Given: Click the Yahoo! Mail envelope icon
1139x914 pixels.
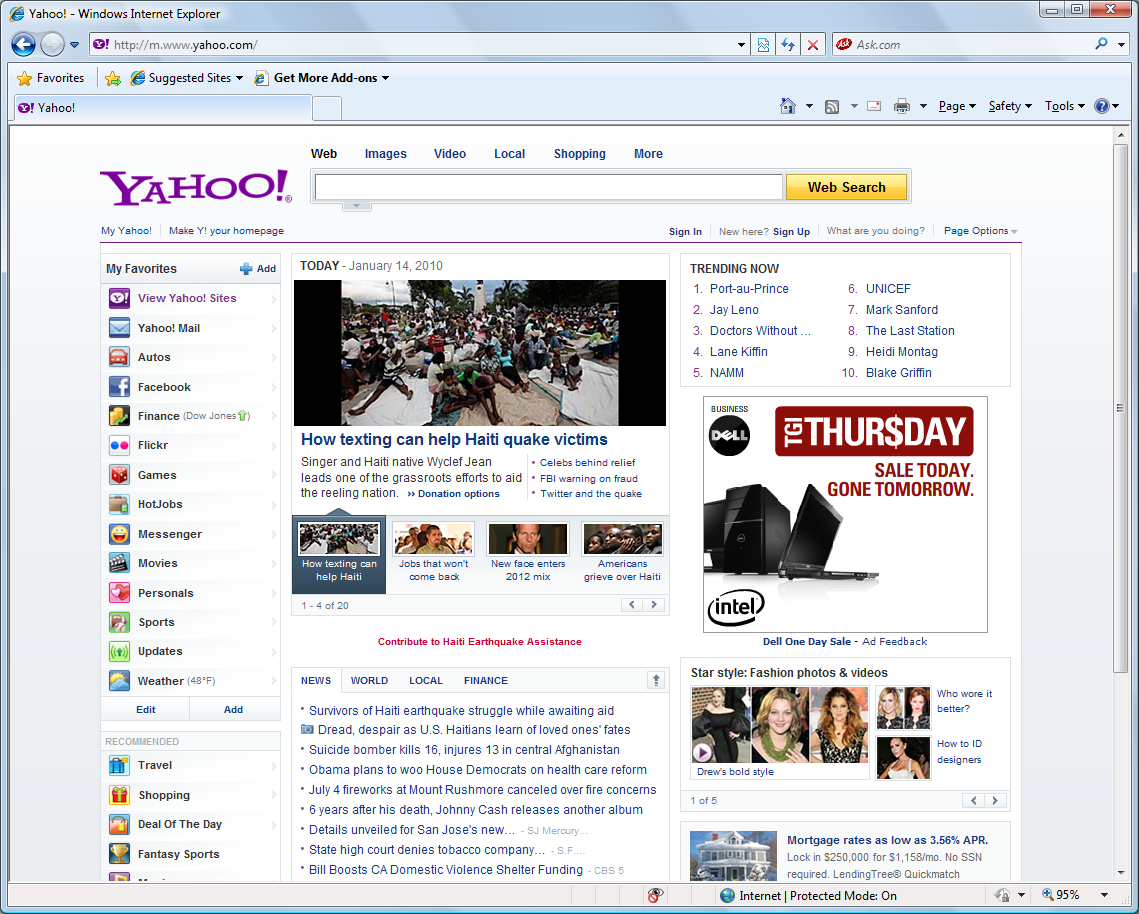Looking at the screenshot, I should pos(119,328).
